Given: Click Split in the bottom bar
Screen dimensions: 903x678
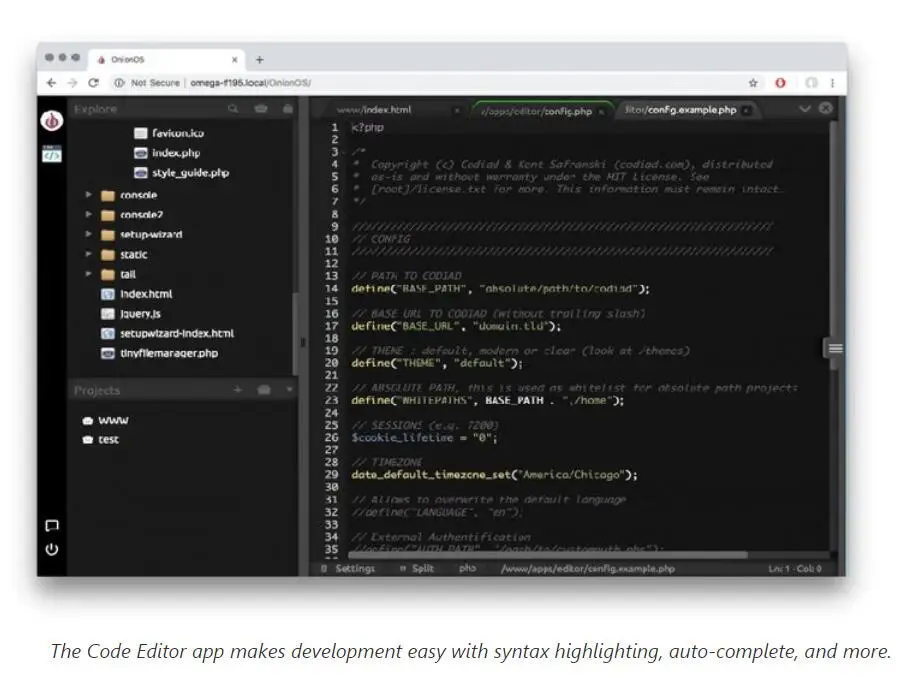Looking at the screenshot, I should [417, 569].
